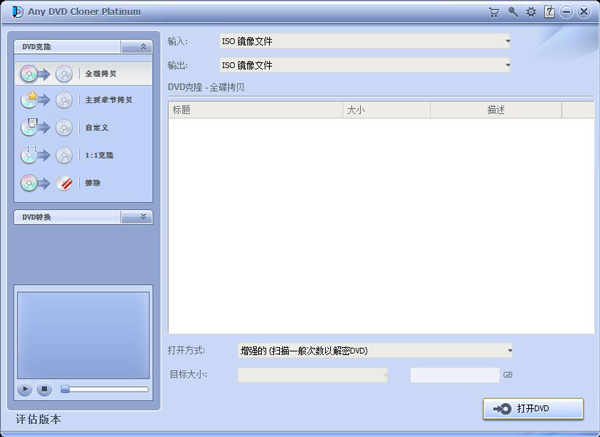Click the 评估版本 label

(38, 419)
